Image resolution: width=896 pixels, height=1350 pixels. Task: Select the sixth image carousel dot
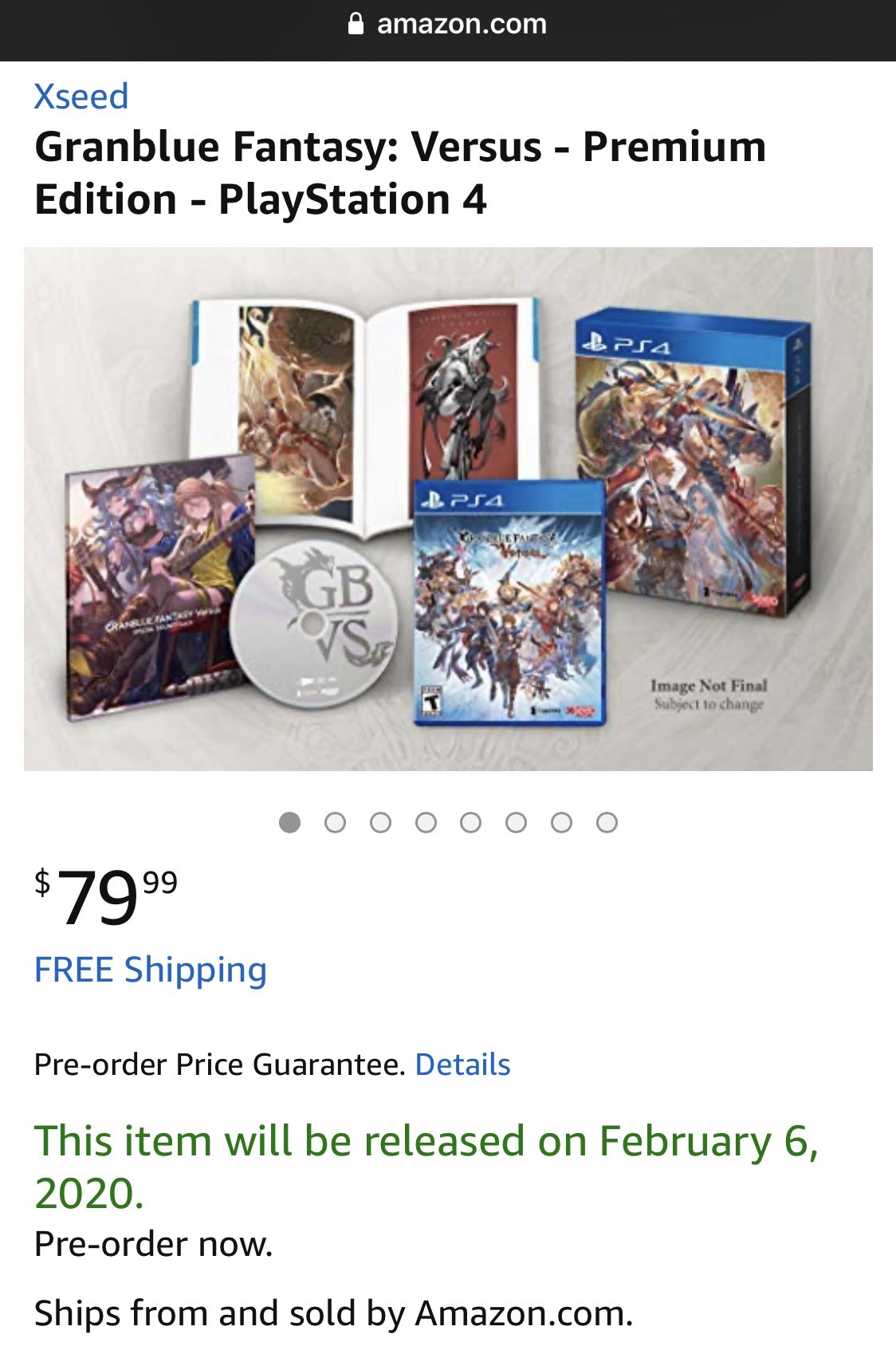(x=517, y=822)
